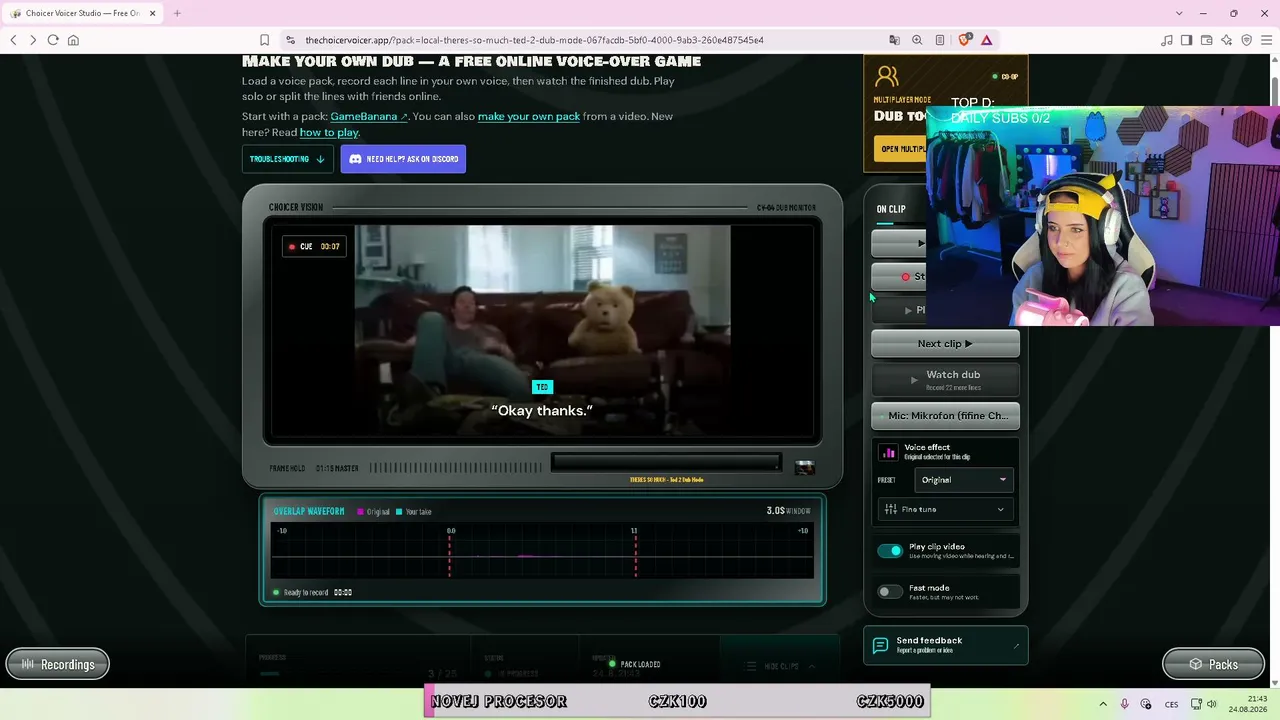Show the browser sidebar panel
This screenshot has width=1280, height=720.
(x=1187, y=40)
